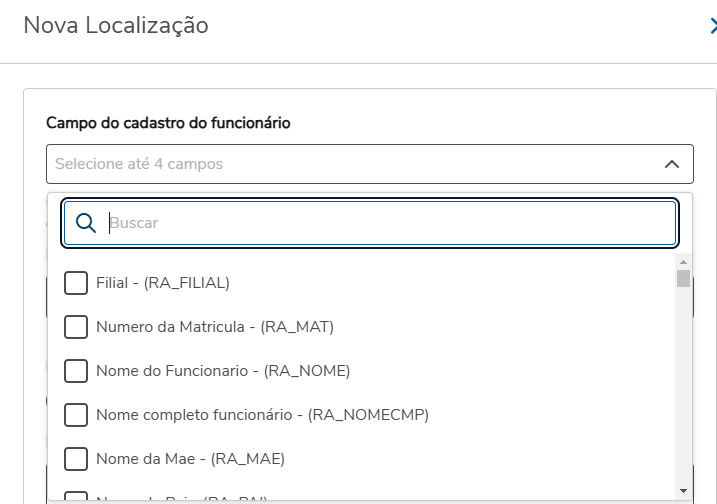Image resolution: width=717 pixels, height=504 pixels.
Task: Open the 'Selecione até 4 campos' combo box
Action: [350, 164]
